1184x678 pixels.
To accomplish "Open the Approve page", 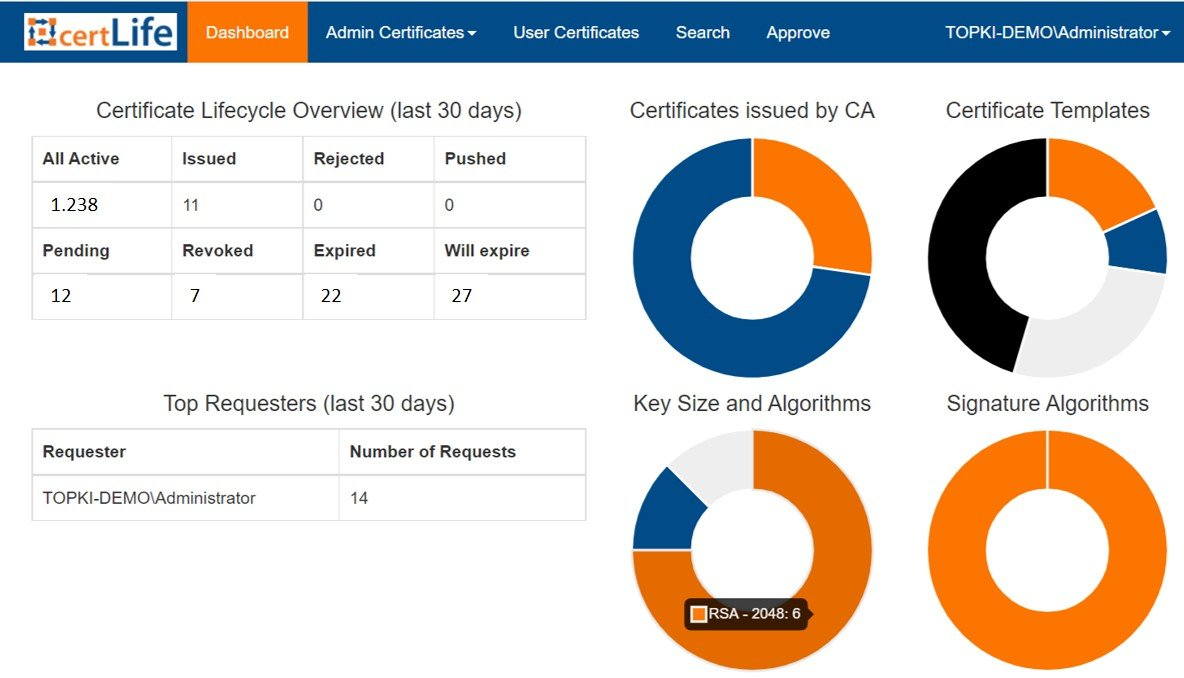I will pos(798,32).
